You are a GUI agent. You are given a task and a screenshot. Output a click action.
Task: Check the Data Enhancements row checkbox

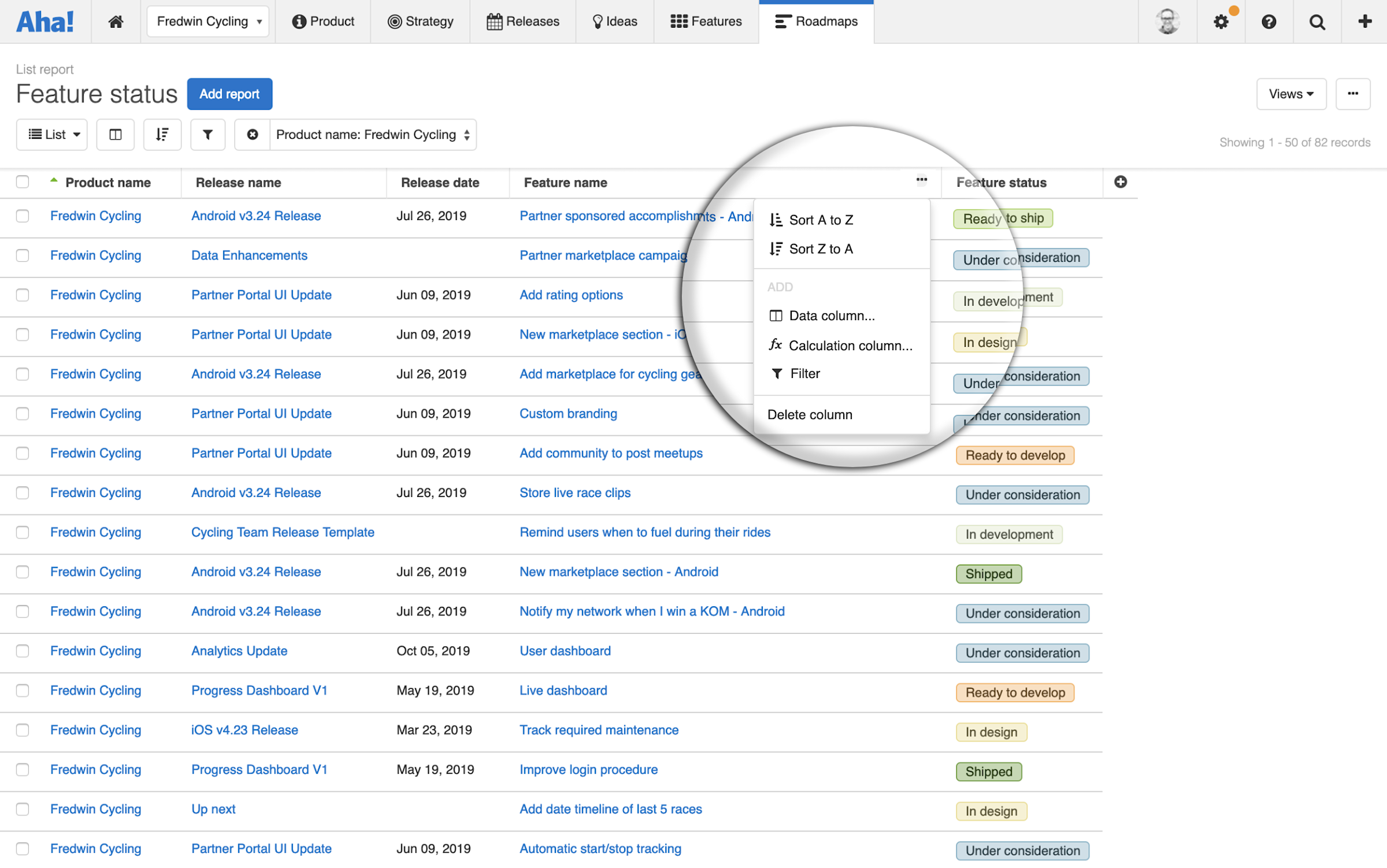coord(23,255)
